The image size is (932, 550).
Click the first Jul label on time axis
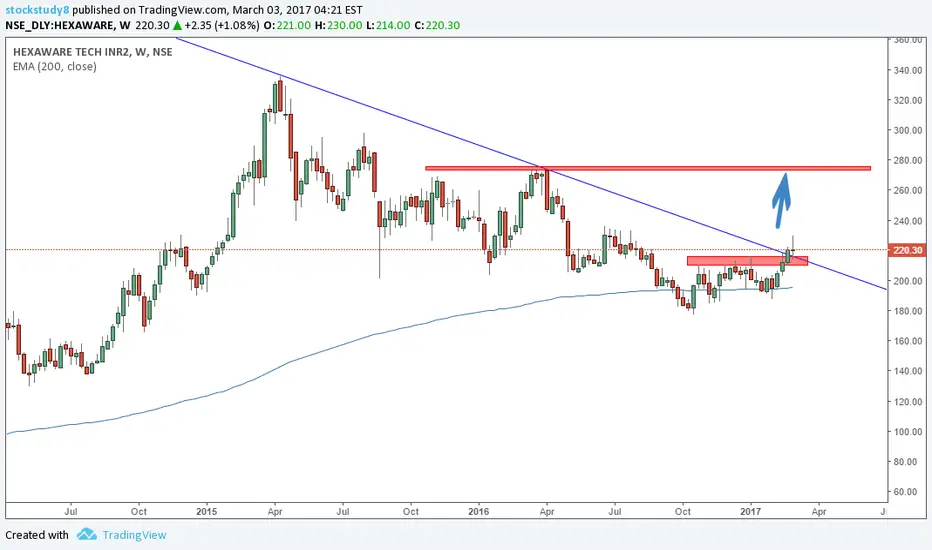coord(71,511)
